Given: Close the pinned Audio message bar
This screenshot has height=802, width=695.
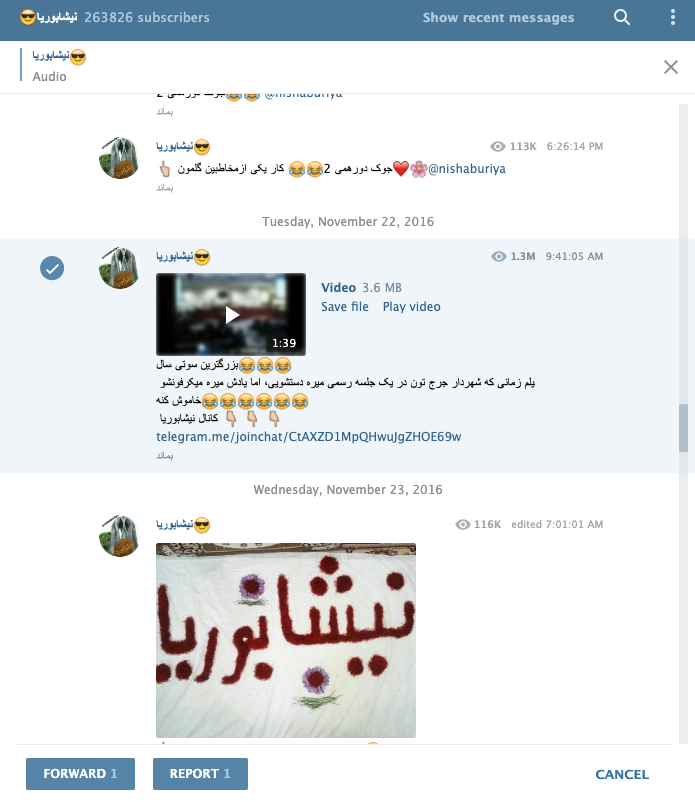Looking at the screenshot, I should point(670,67).
